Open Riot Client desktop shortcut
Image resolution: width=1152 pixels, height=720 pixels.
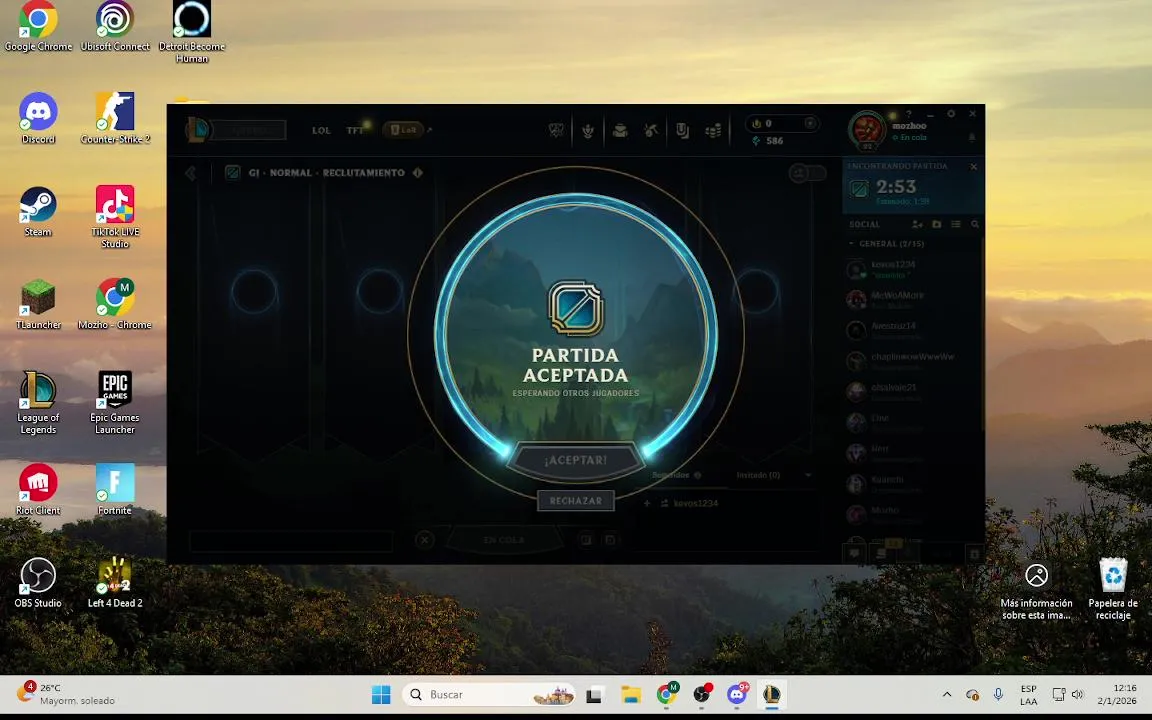coord(38,489)
